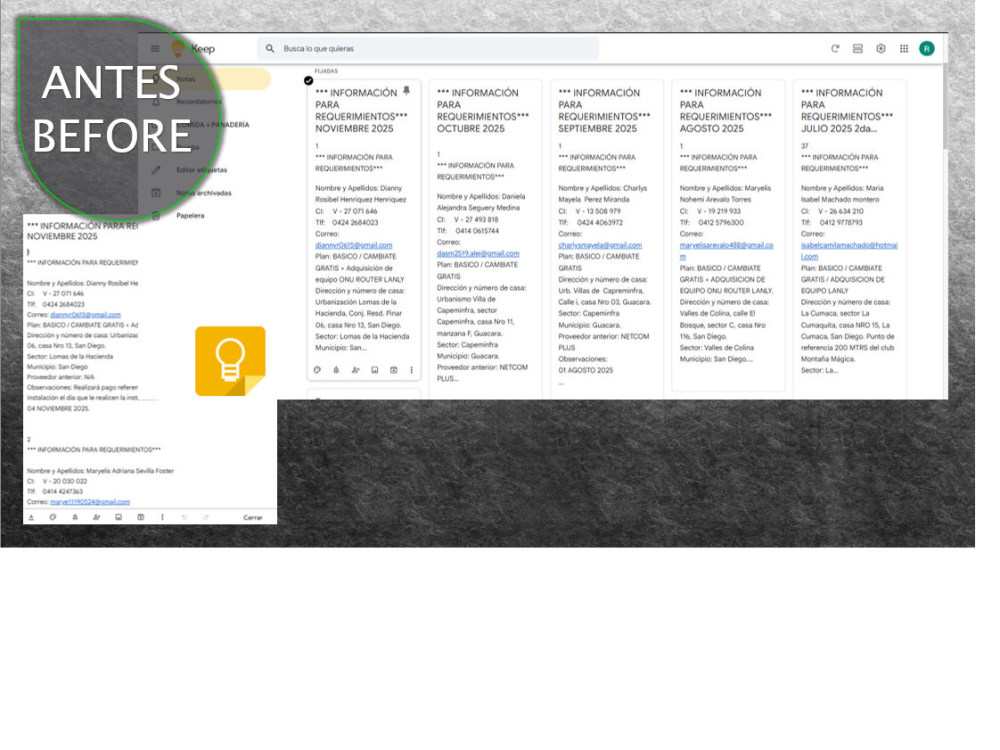Viewport: 1000px width, 750px height.
Task: Click undo arrow in open note editor
Action: point(184,517)
